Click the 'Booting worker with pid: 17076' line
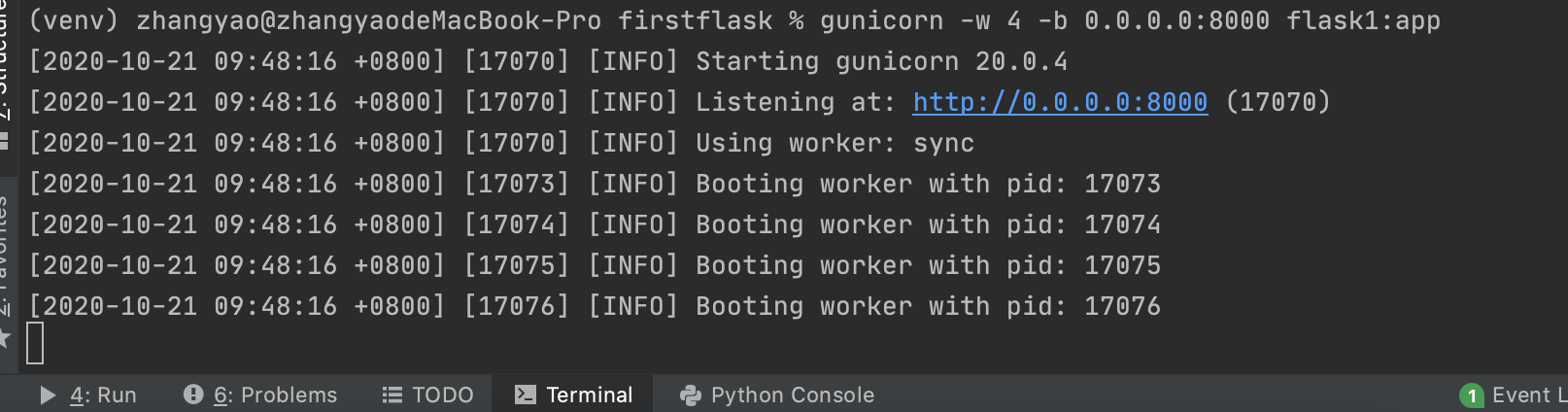Viewport: 1568px width, 412px height. pos(594,306)
